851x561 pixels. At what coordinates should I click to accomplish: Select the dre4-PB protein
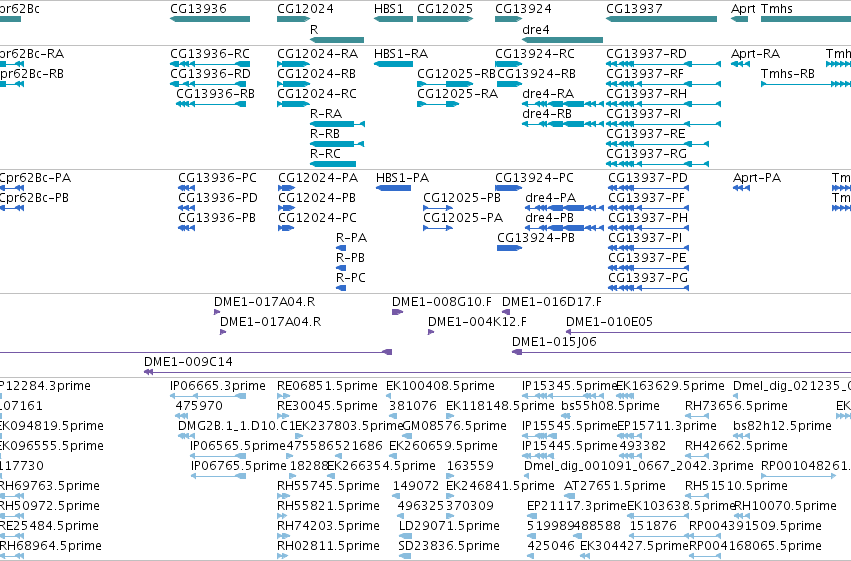tap(549, 218)
